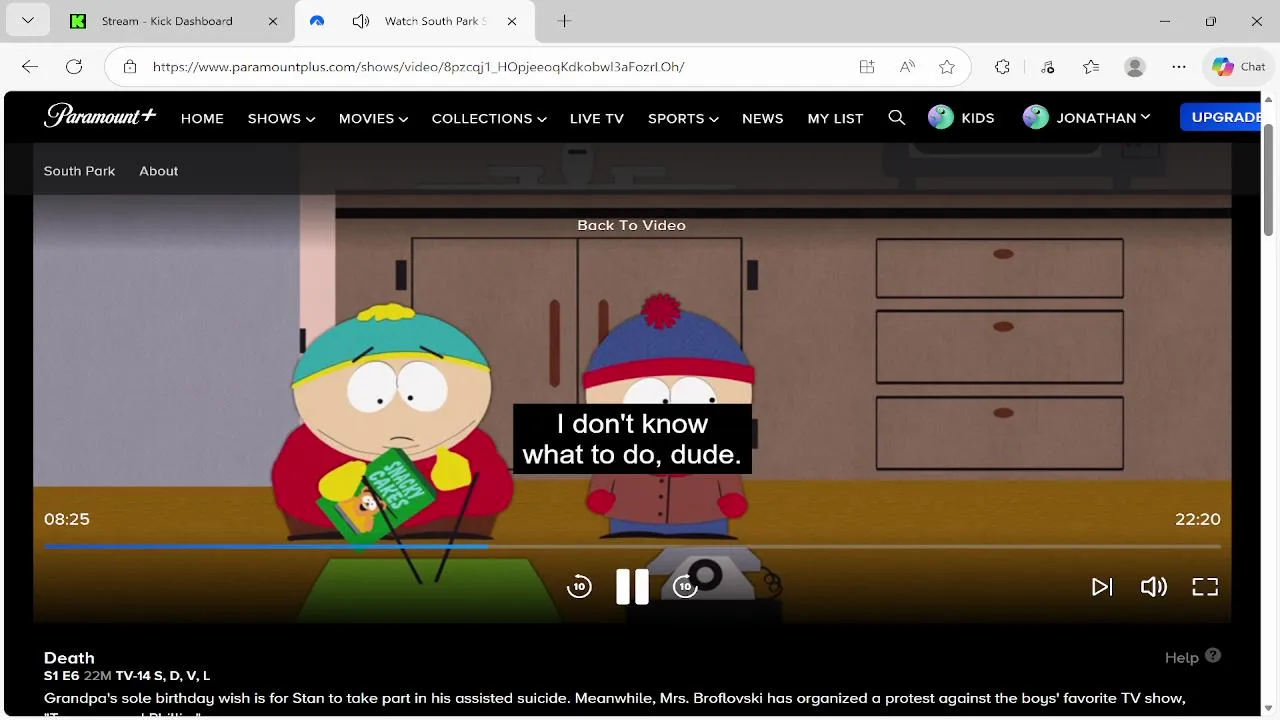Open My List page
Viewport: 1280px width, 720px height.
[x=835, y=118]
